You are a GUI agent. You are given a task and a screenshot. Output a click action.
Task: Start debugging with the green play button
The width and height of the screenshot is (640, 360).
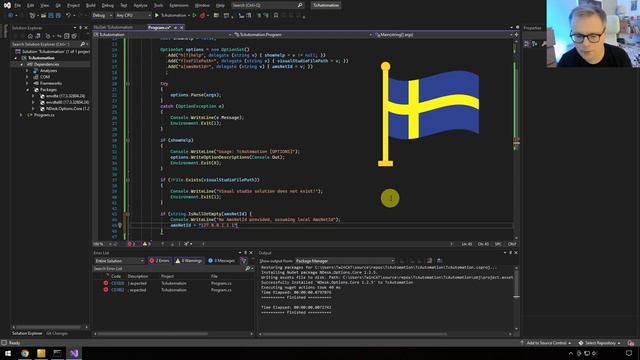pos(157,15)
